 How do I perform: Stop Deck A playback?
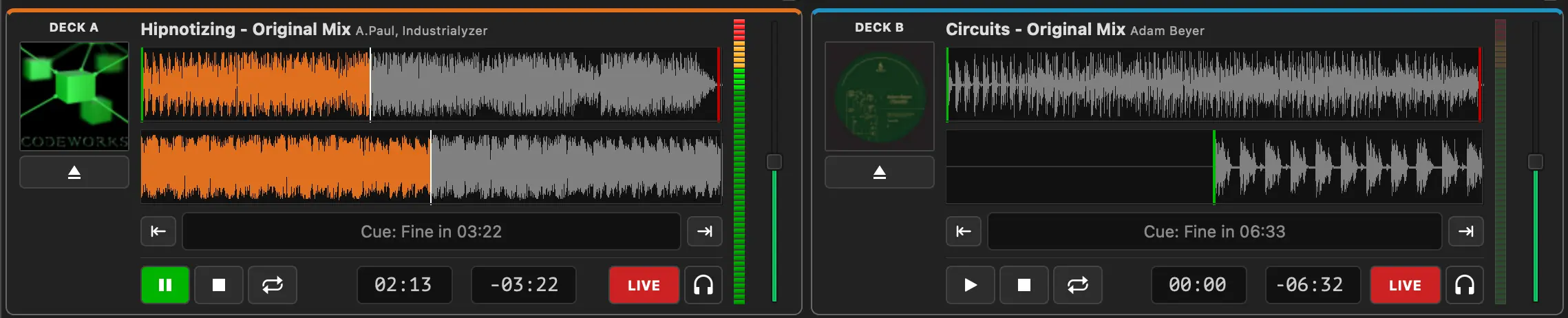[219, 285]
